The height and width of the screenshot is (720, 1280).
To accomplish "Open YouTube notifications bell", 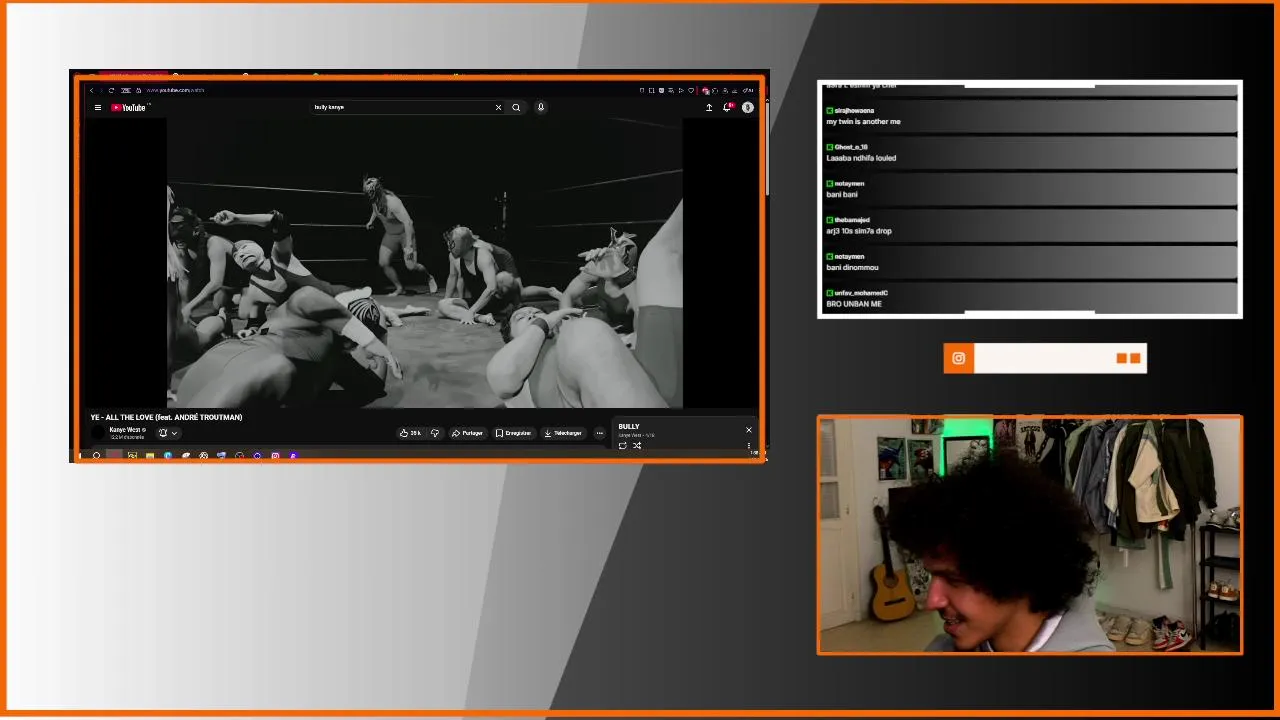I will point(727,107).
